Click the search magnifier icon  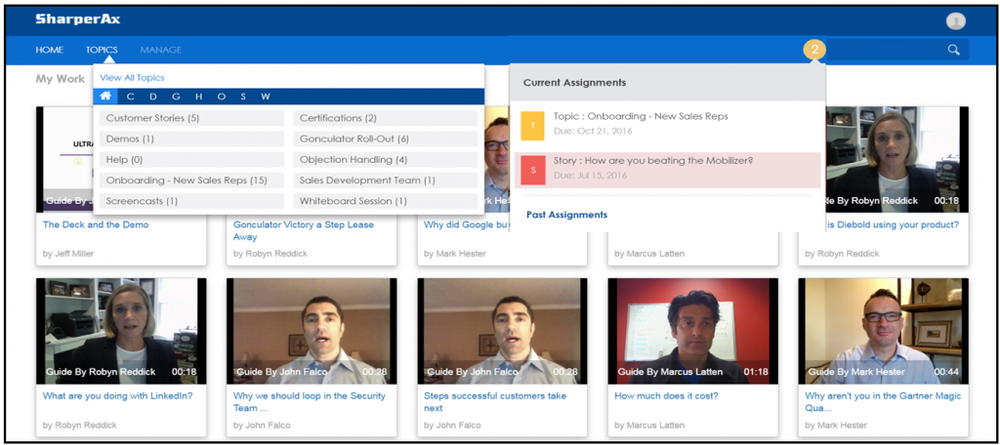pyautogui.click(x=953, y=50)
